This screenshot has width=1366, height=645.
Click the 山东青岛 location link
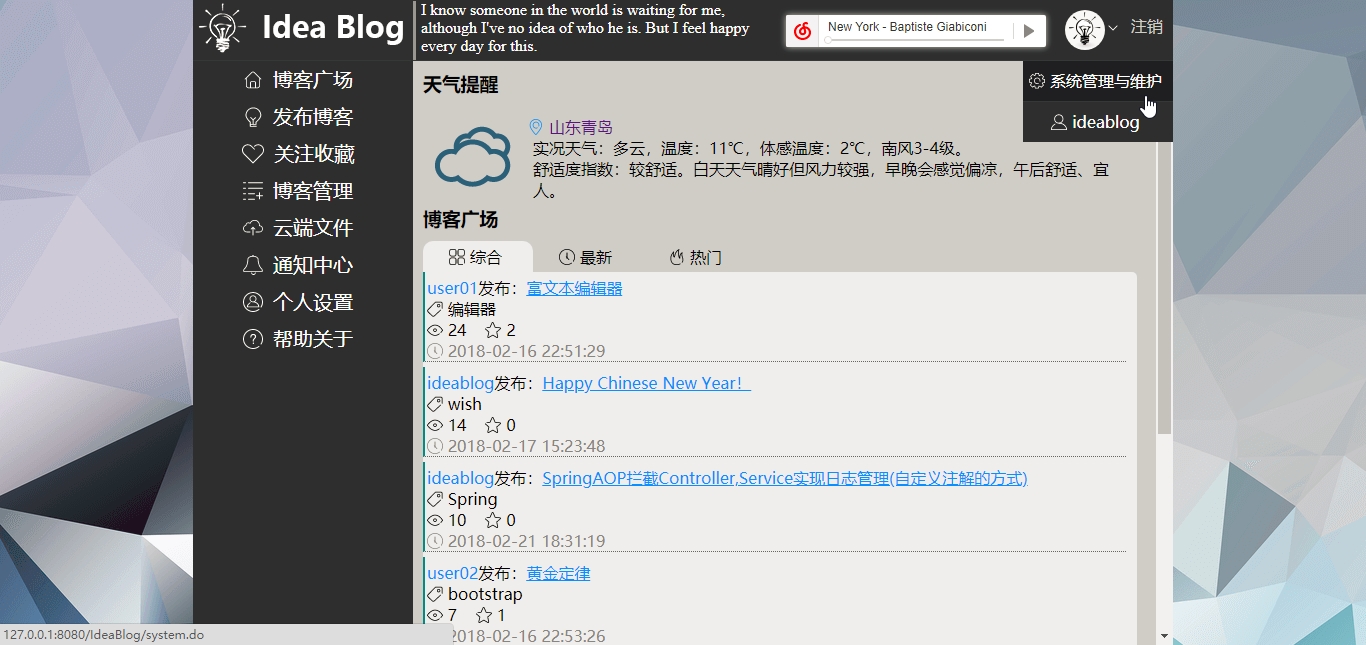point(581,127)
